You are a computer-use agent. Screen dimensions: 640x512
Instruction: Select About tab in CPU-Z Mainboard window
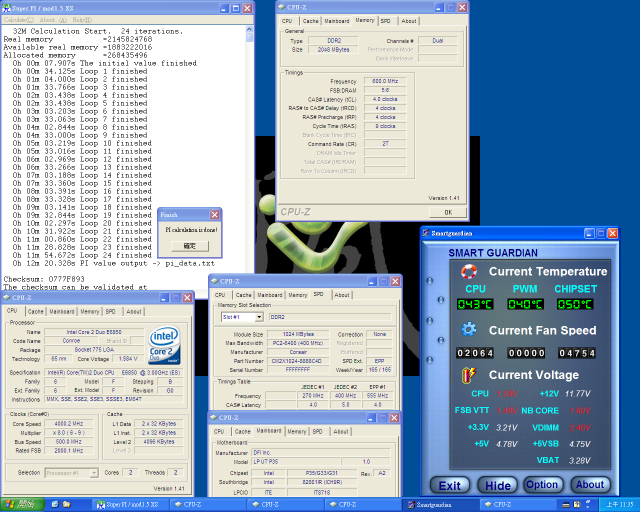pos(341,432)
